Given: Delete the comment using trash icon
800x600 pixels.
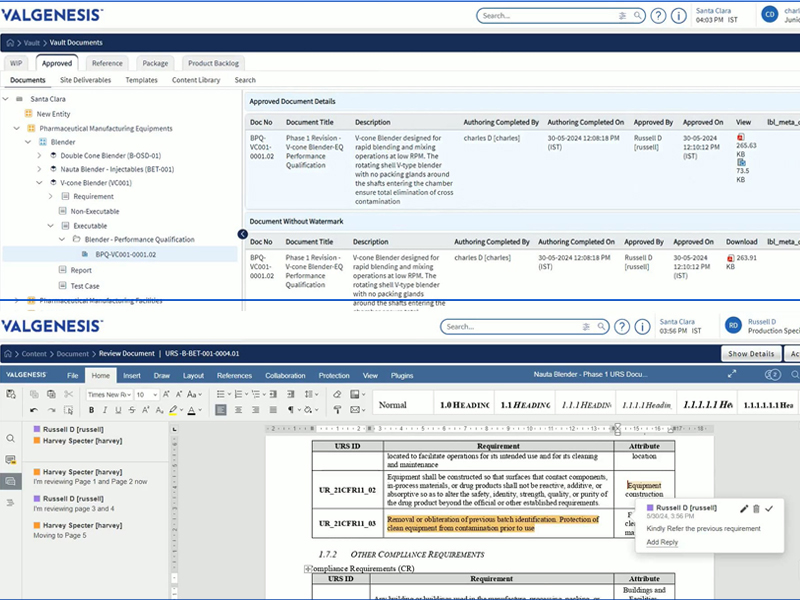Looking at the screenshot, I should (x=756, y=510).
